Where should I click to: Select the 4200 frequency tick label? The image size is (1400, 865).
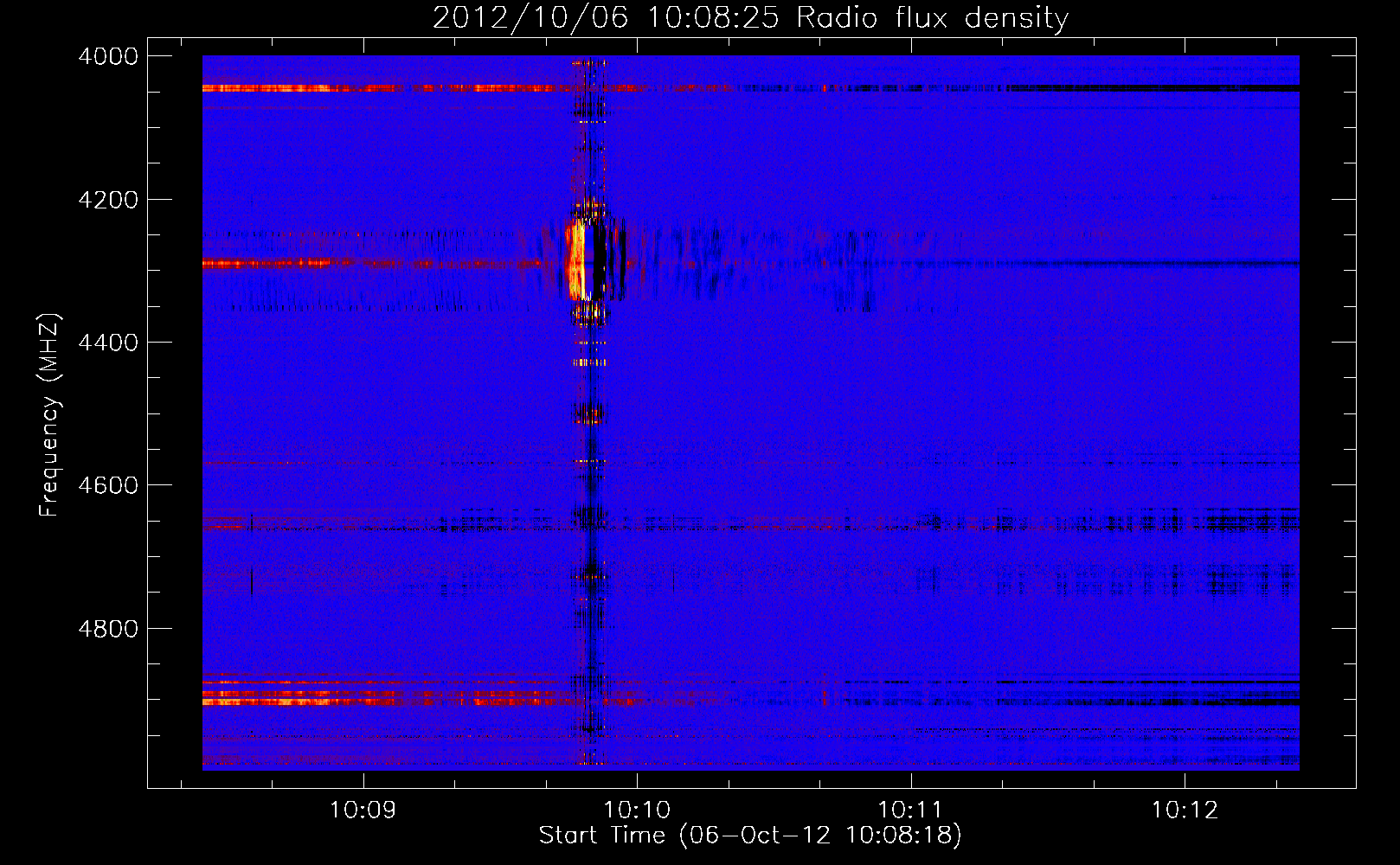pos(108,200)
